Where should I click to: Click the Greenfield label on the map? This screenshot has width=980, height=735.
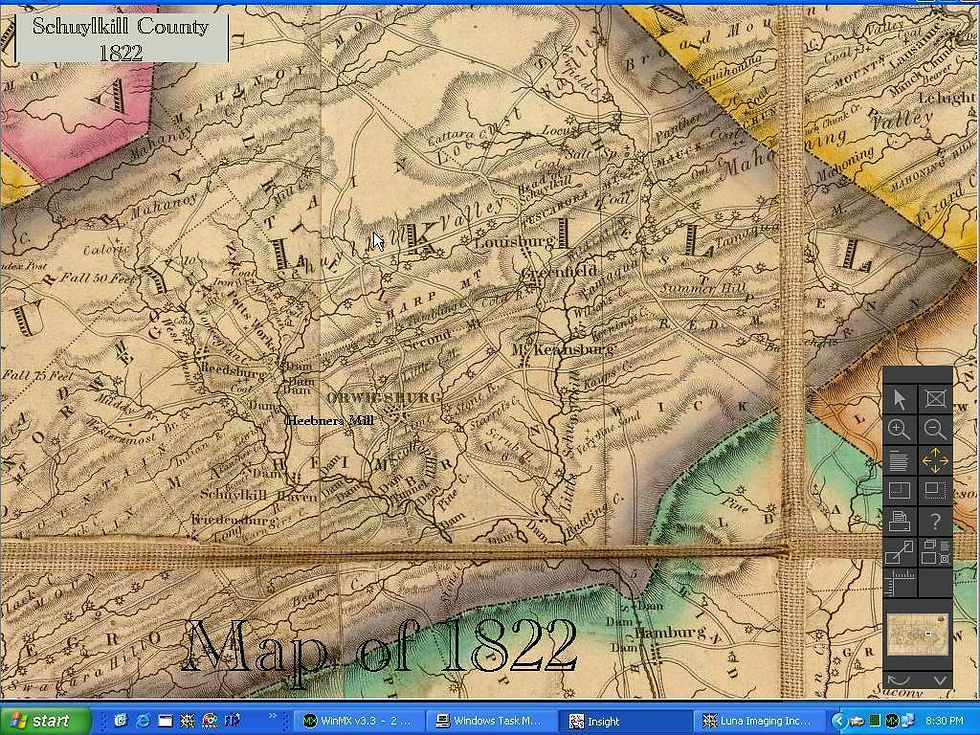coord(560,271)
